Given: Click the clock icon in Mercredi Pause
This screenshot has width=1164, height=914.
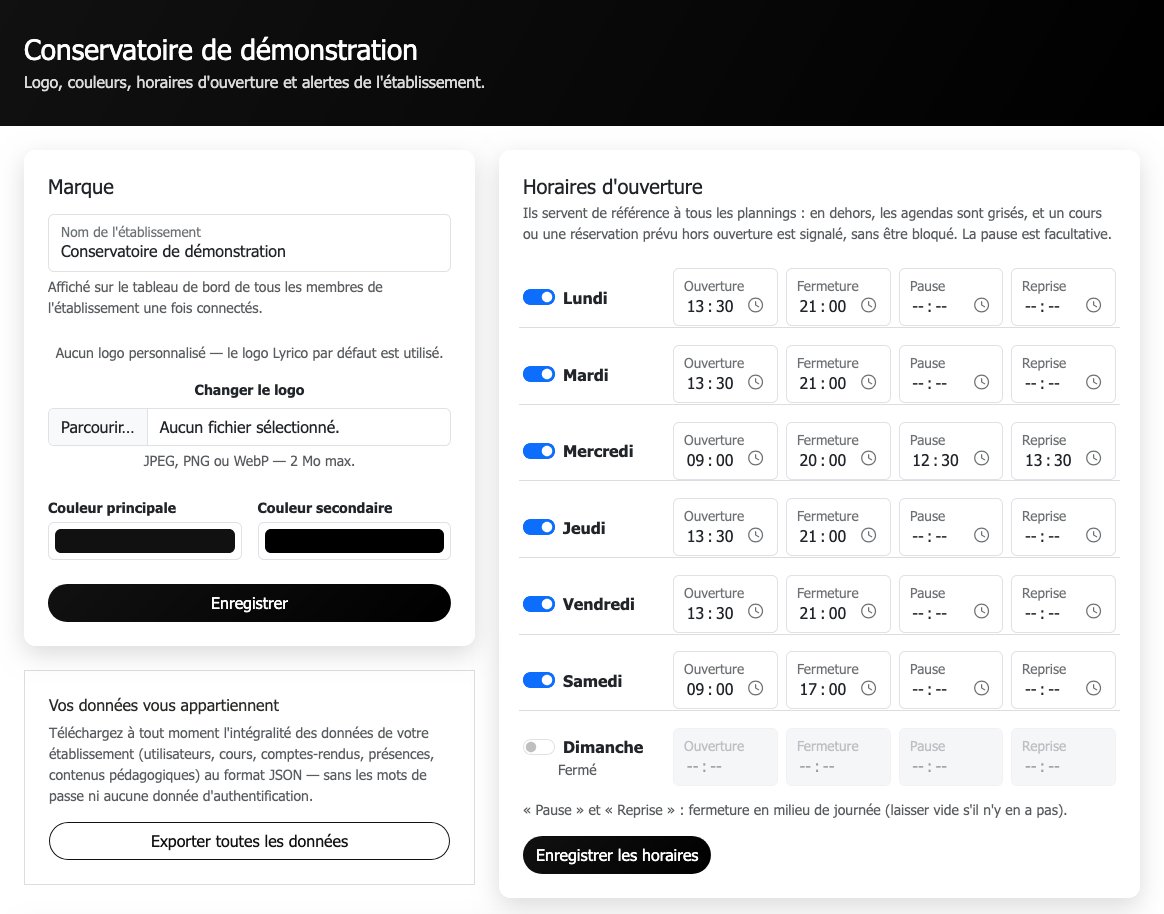Looking at the screenshot, I should (x=981, y=459).
